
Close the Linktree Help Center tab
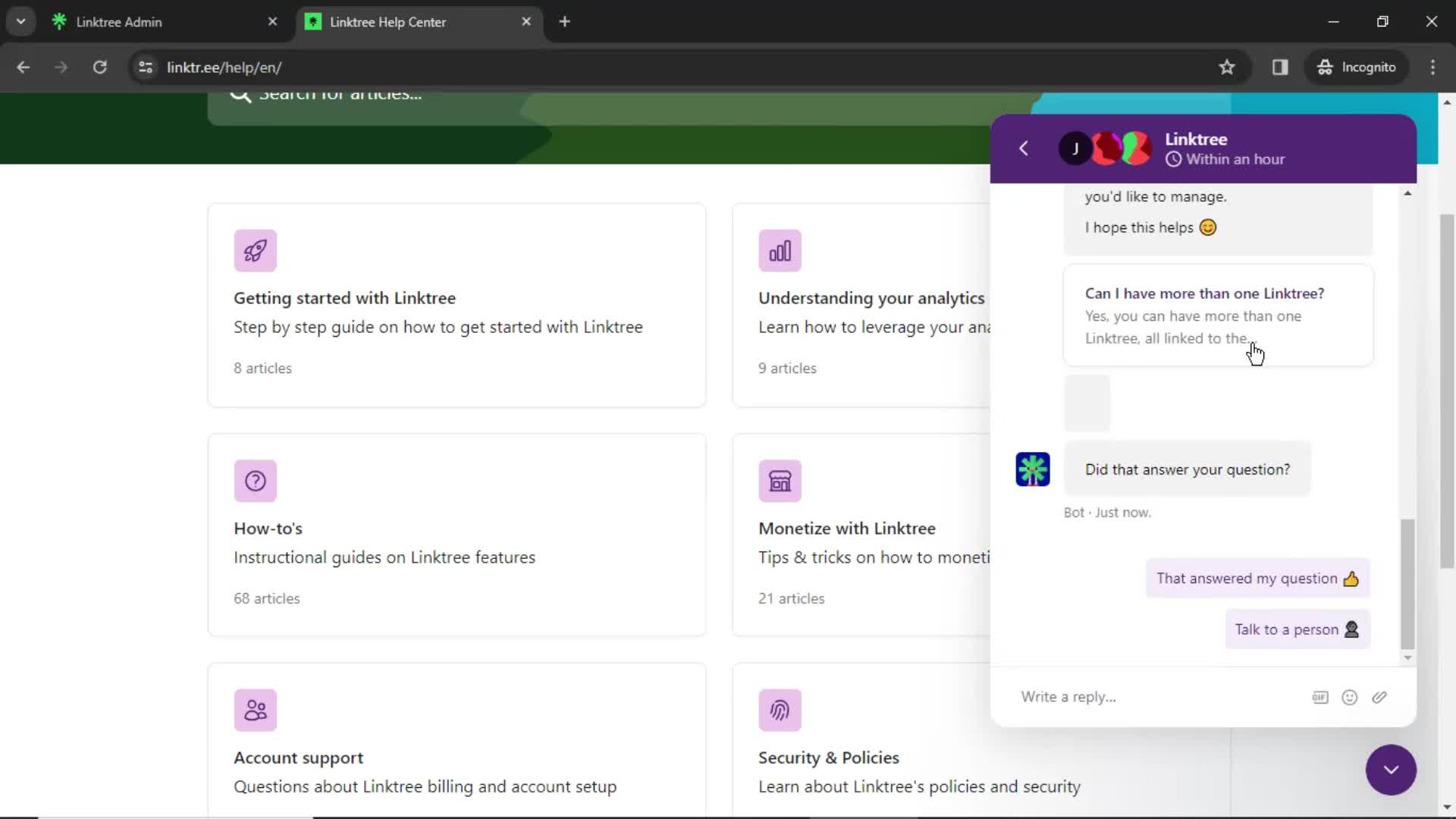526,22
